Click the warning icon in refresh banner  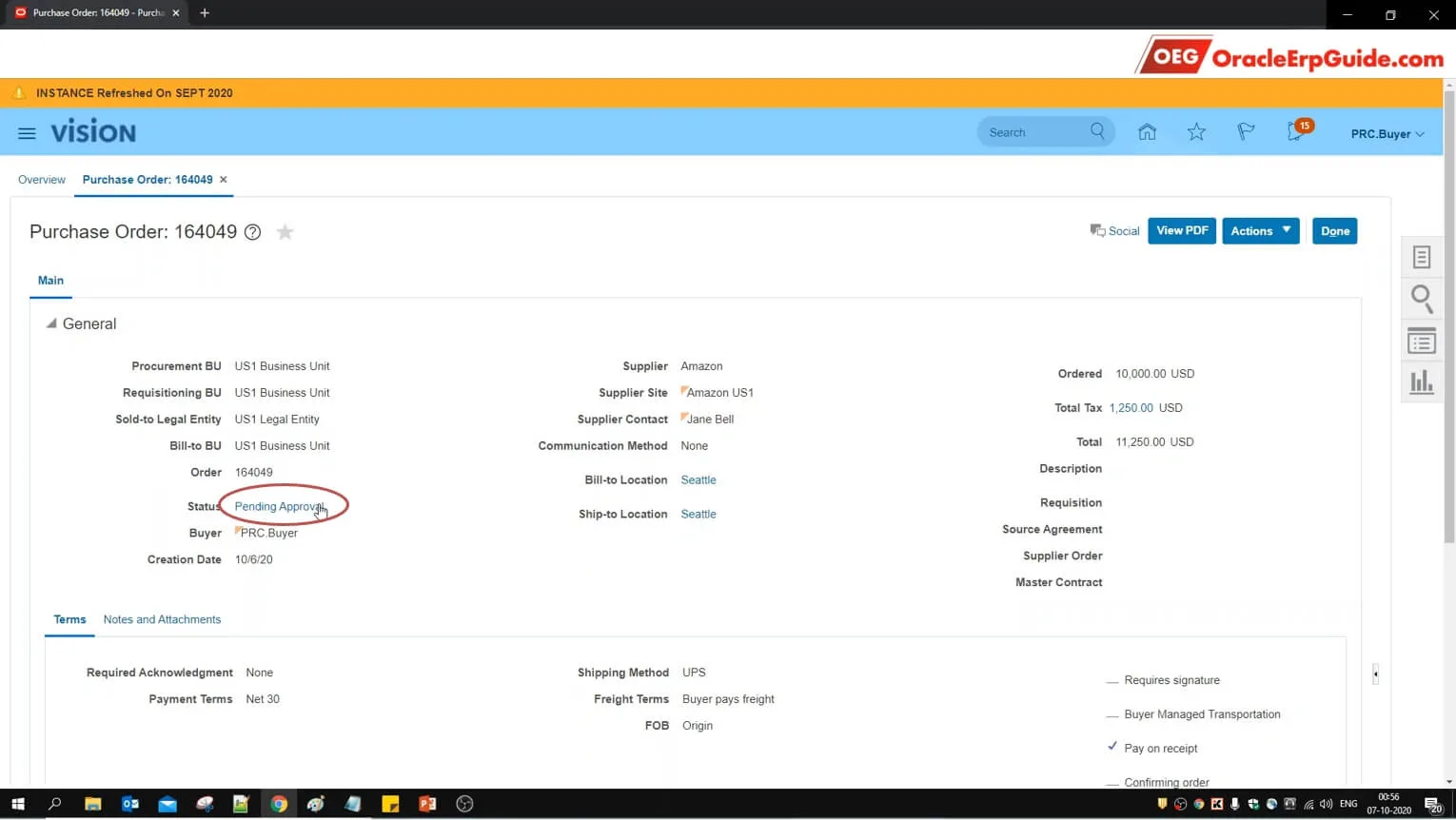18,93
